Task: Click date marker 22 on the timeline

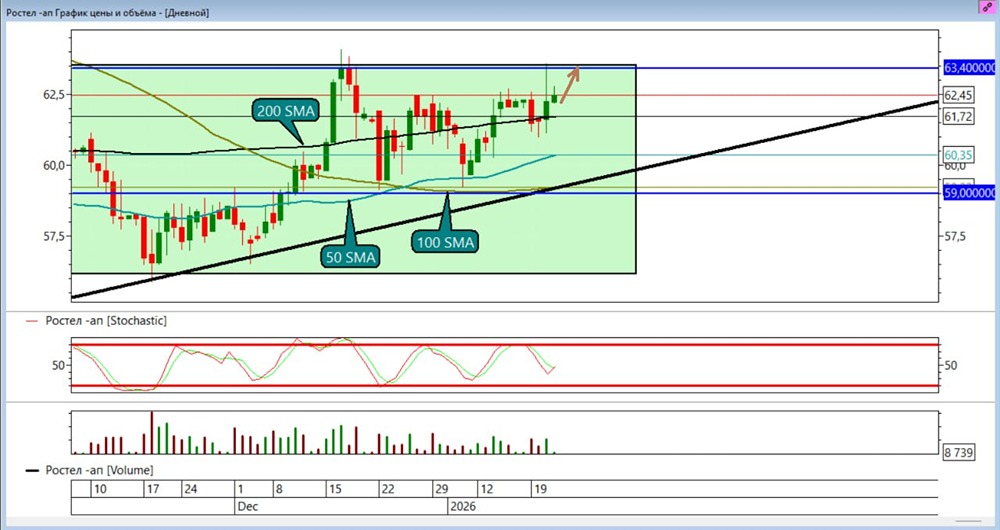Action: click(x=387, y=489)
